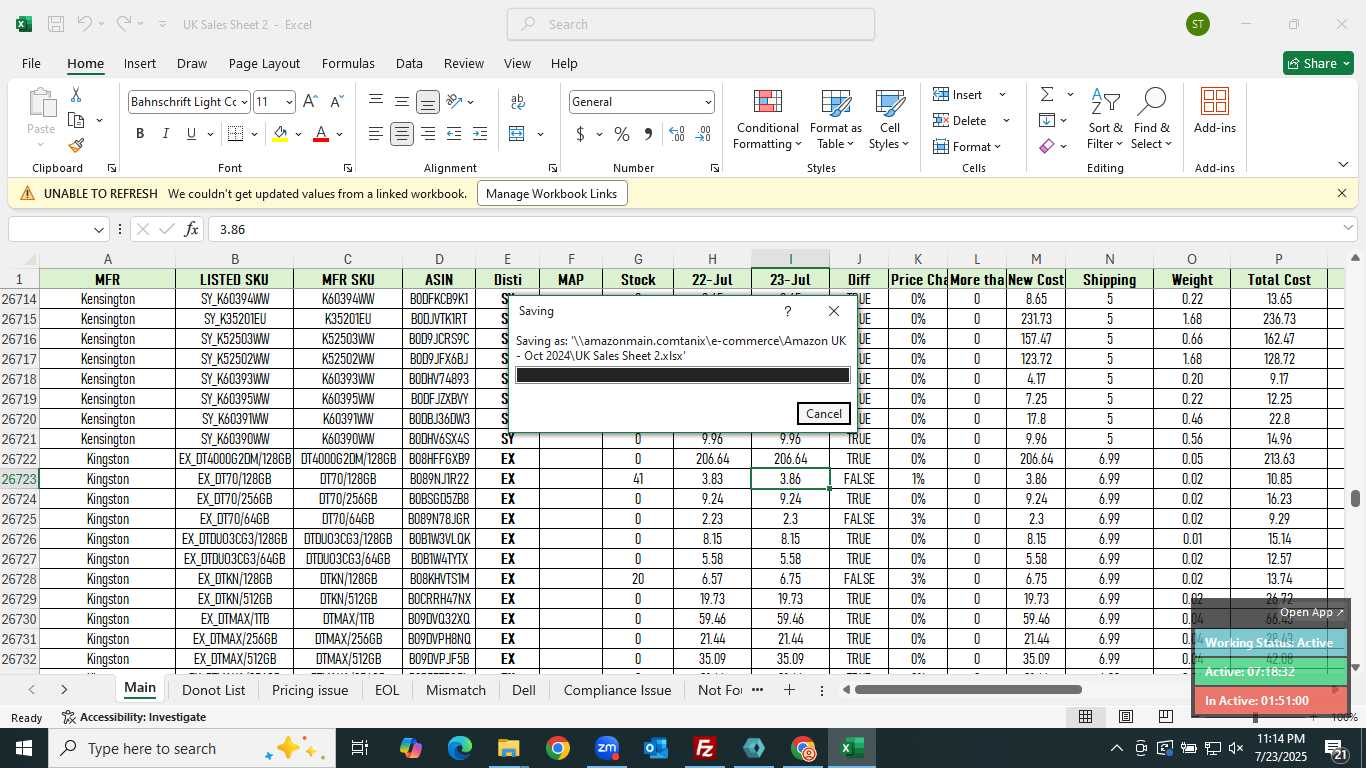Toggle Middle Align vertical alignment
This screenshot has height=768, width=1366.
pos(401,101)
